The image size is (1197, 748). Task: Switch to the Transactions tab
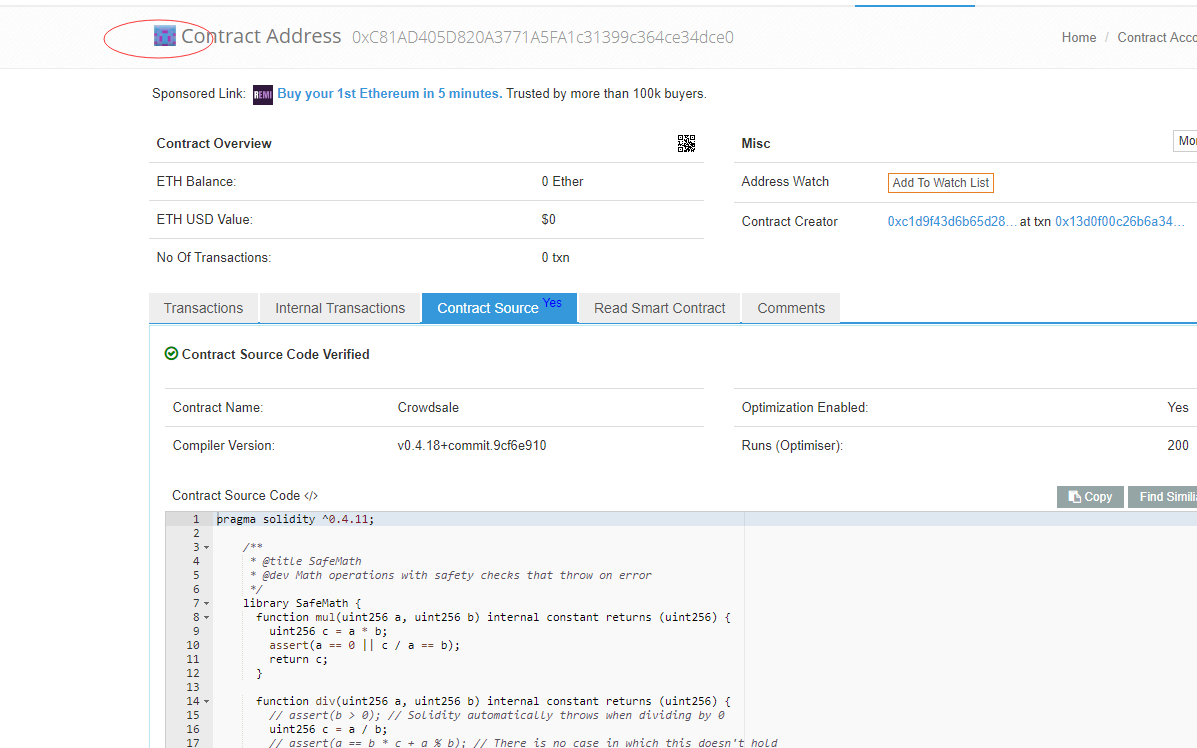[x=203, y=308]
